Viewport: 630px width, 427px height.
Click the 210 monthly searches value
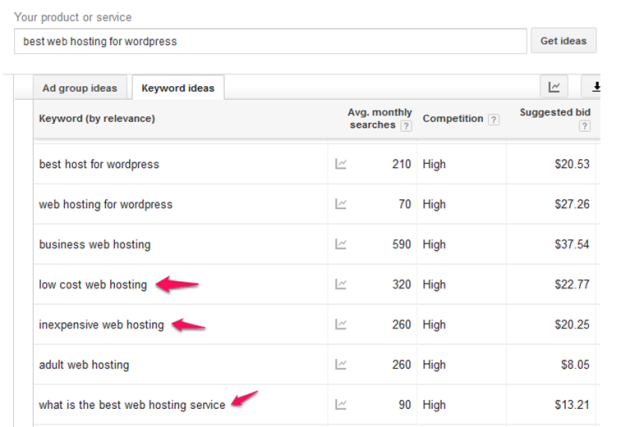tap(401, 164)
